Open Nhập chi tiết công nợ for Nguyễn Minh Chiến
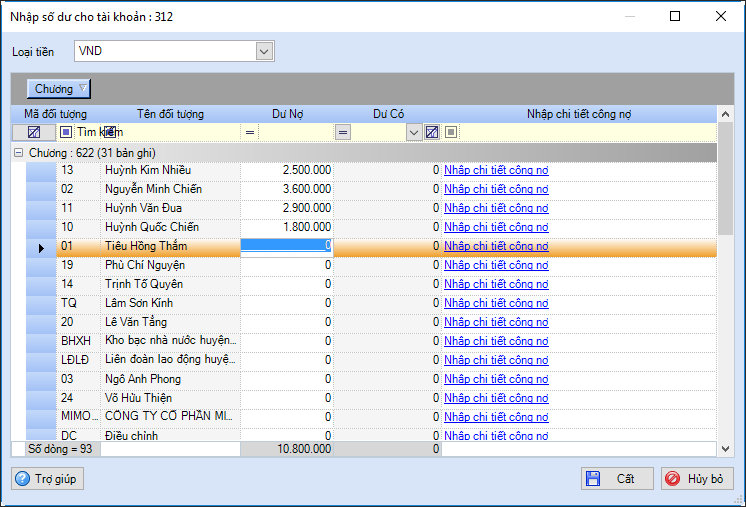The width and height of the screenshot is (746, 507). 496,189
